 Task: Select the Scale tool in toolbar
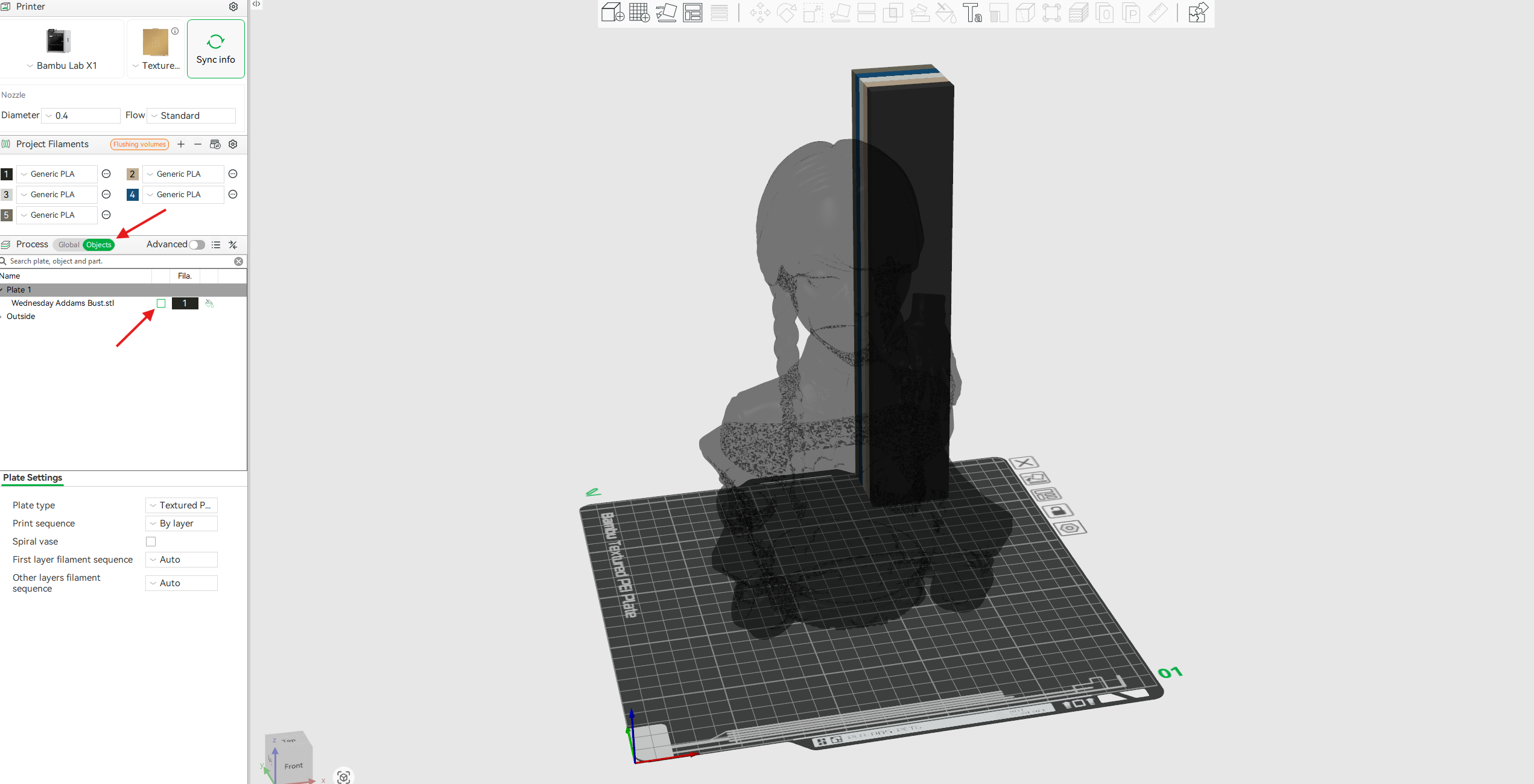[813, 12]
